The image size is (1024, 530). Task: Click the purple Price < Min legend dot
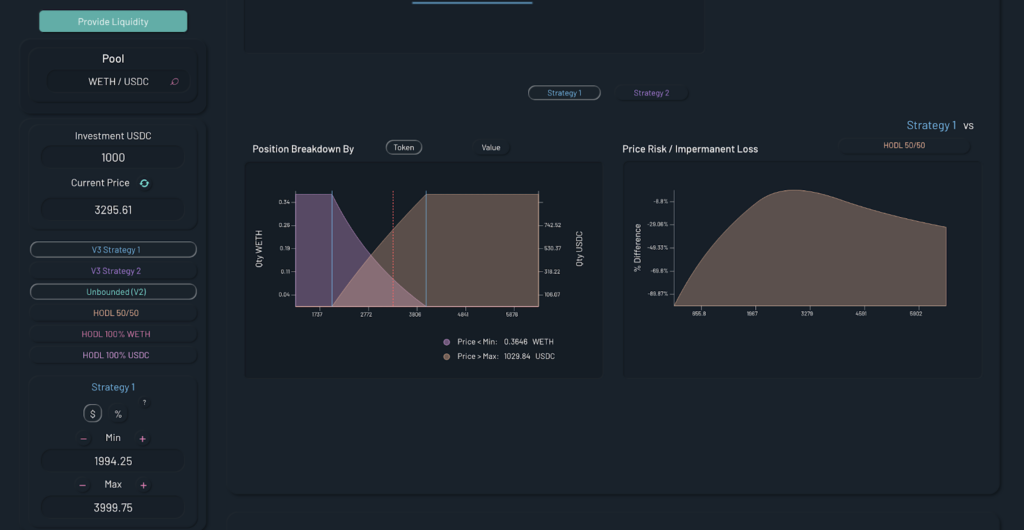coord(447,342)
